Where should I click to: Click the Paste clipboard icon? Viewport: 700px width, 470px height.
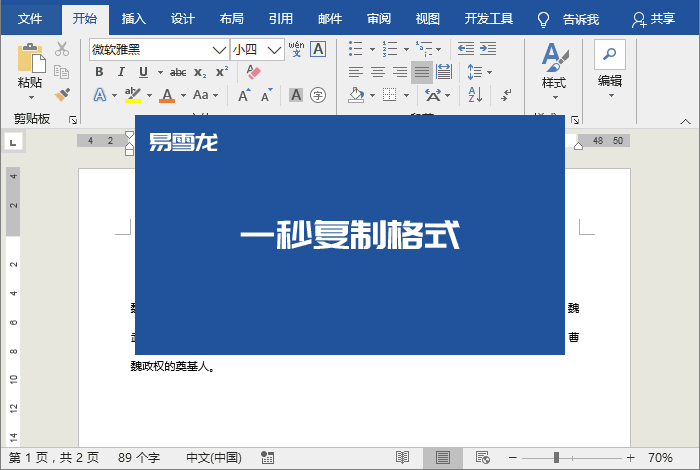(31, 58)
